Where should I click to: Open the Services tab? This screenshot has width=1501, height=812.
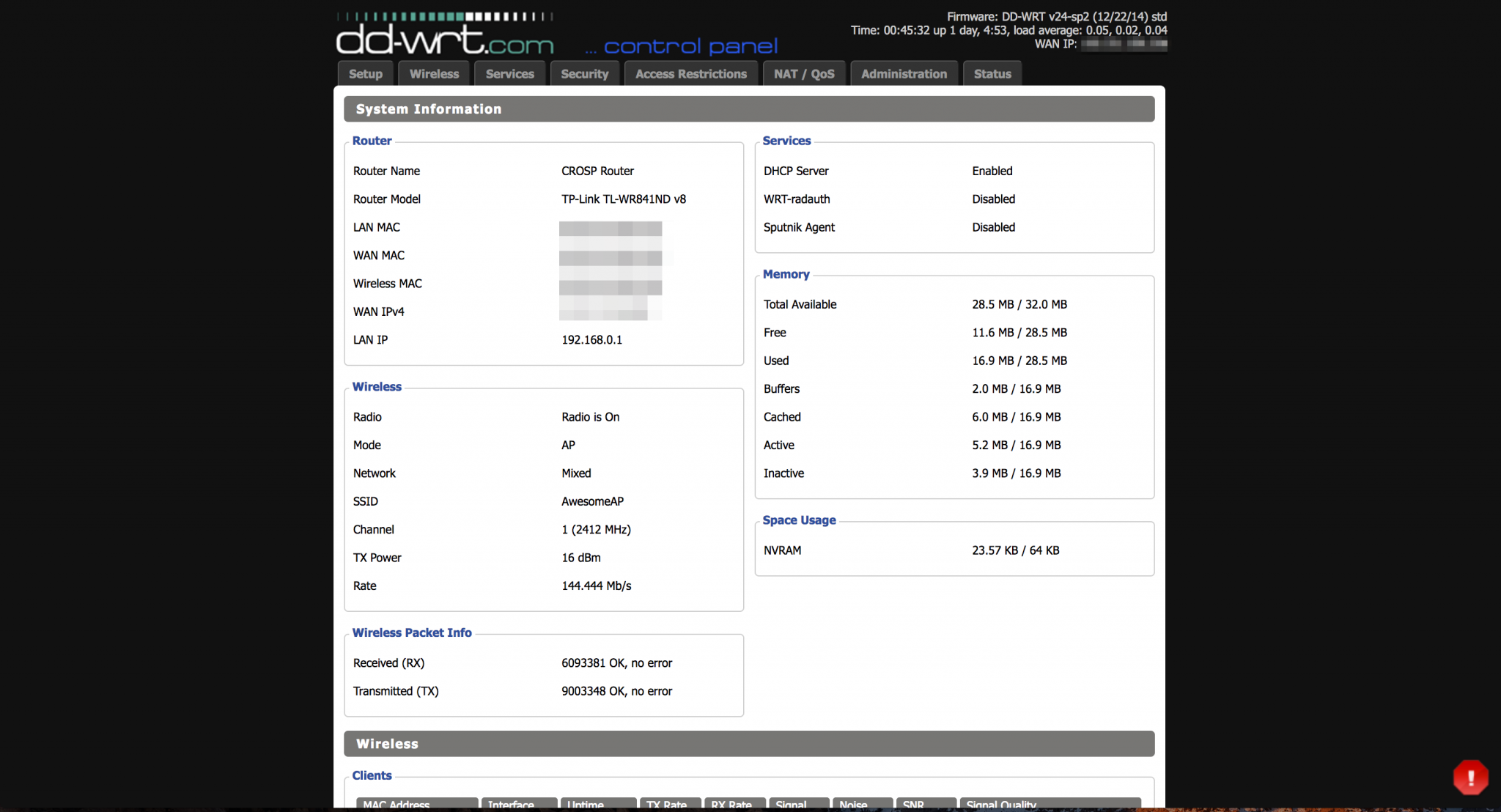[509, 74]
